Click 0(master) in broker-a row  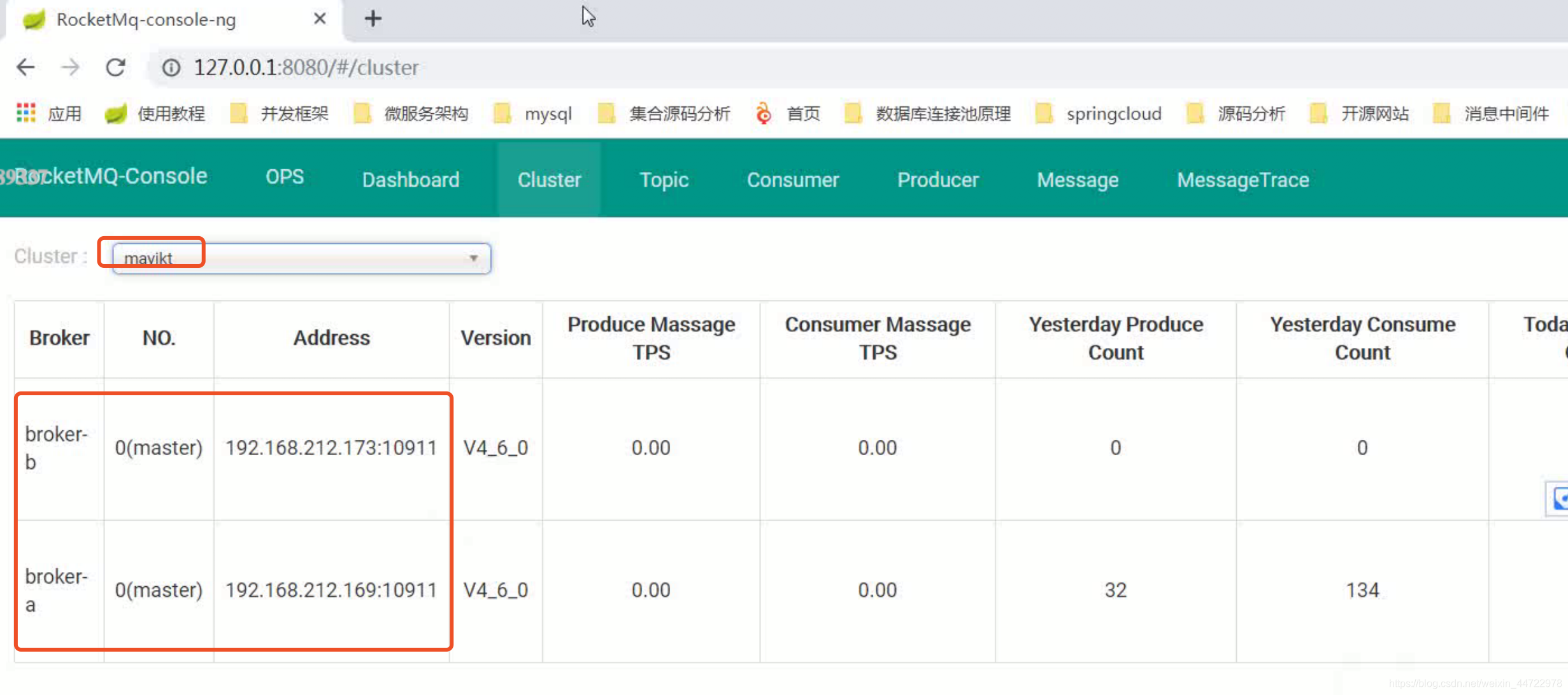159,591
